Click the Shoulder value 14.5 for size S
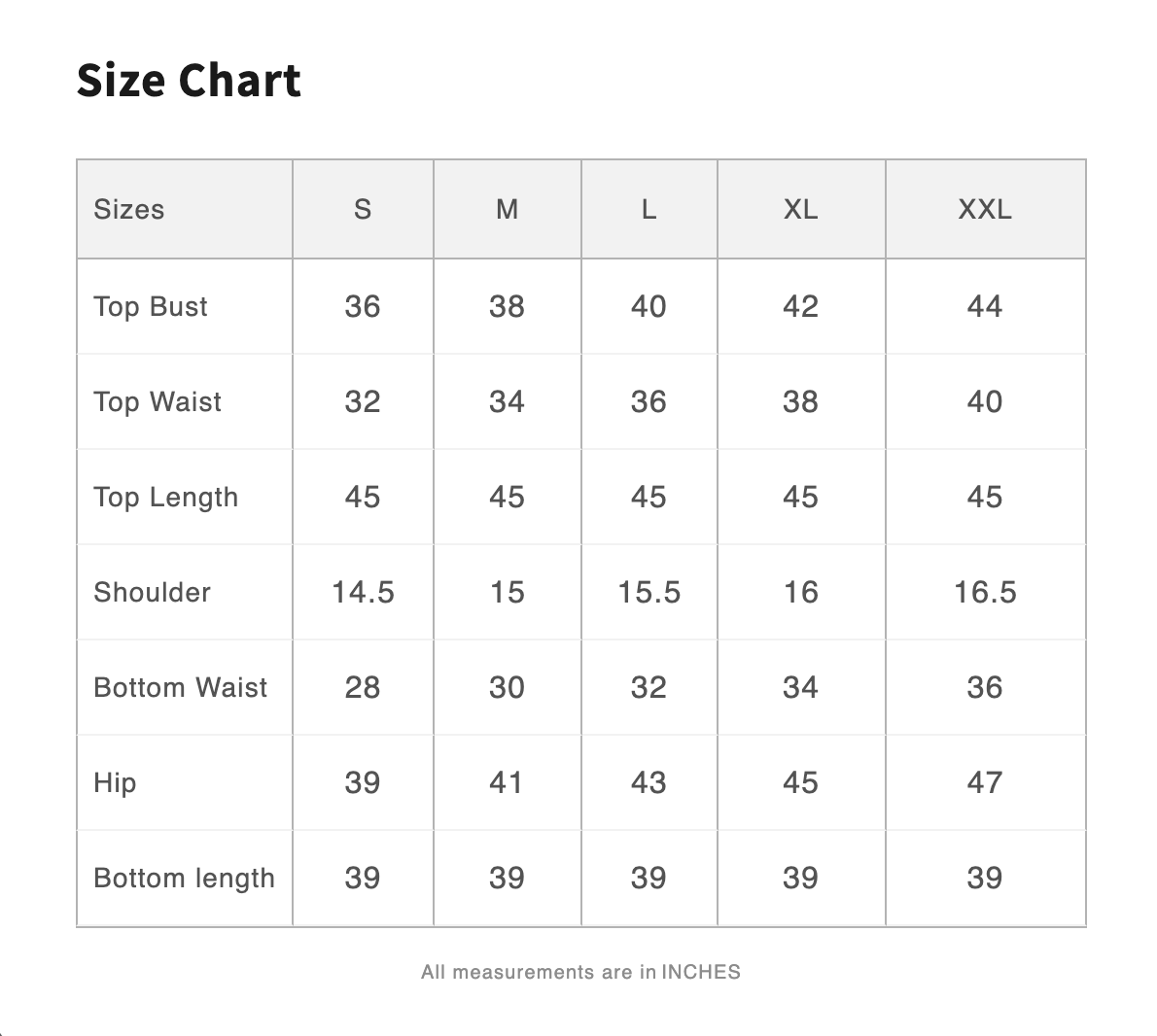The height and width of the screenshot is (1036, 1157). (363, 593)
